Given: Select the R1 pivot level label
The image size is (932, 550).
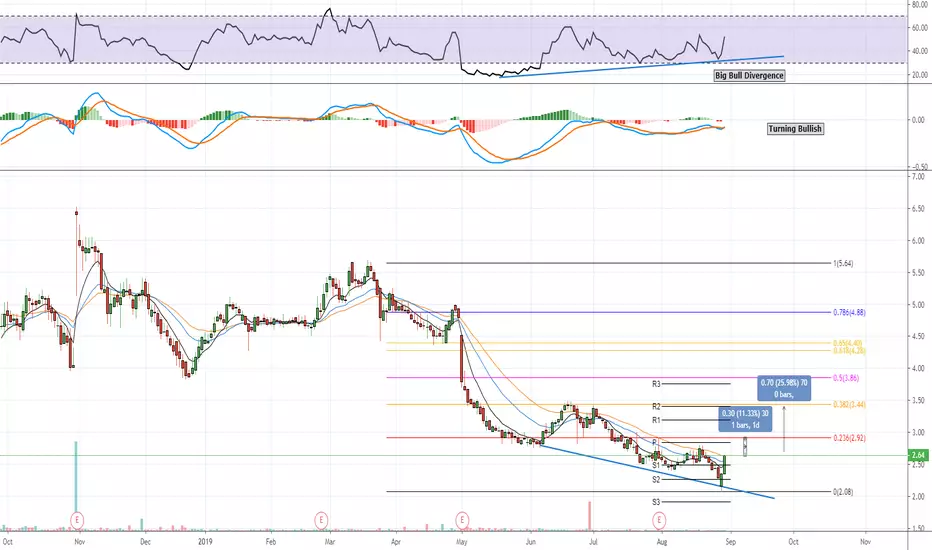Looking at the screenshot, I should coord(656,420).
